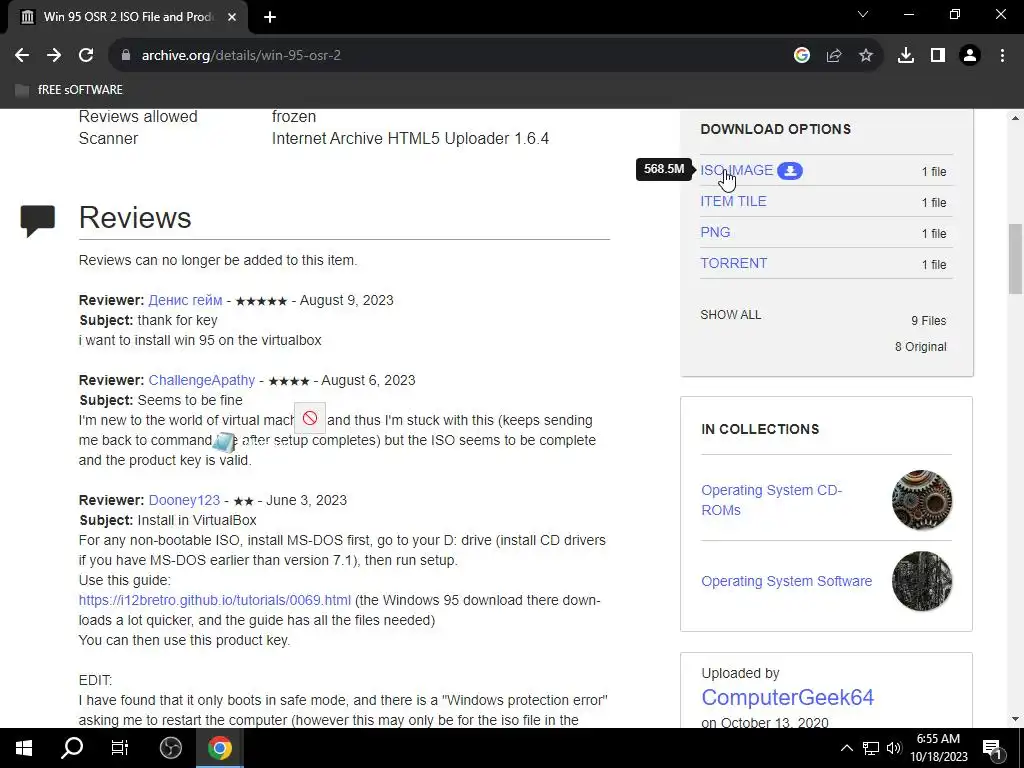Open reviewer Денис гейм profile

tap(185, 300)
